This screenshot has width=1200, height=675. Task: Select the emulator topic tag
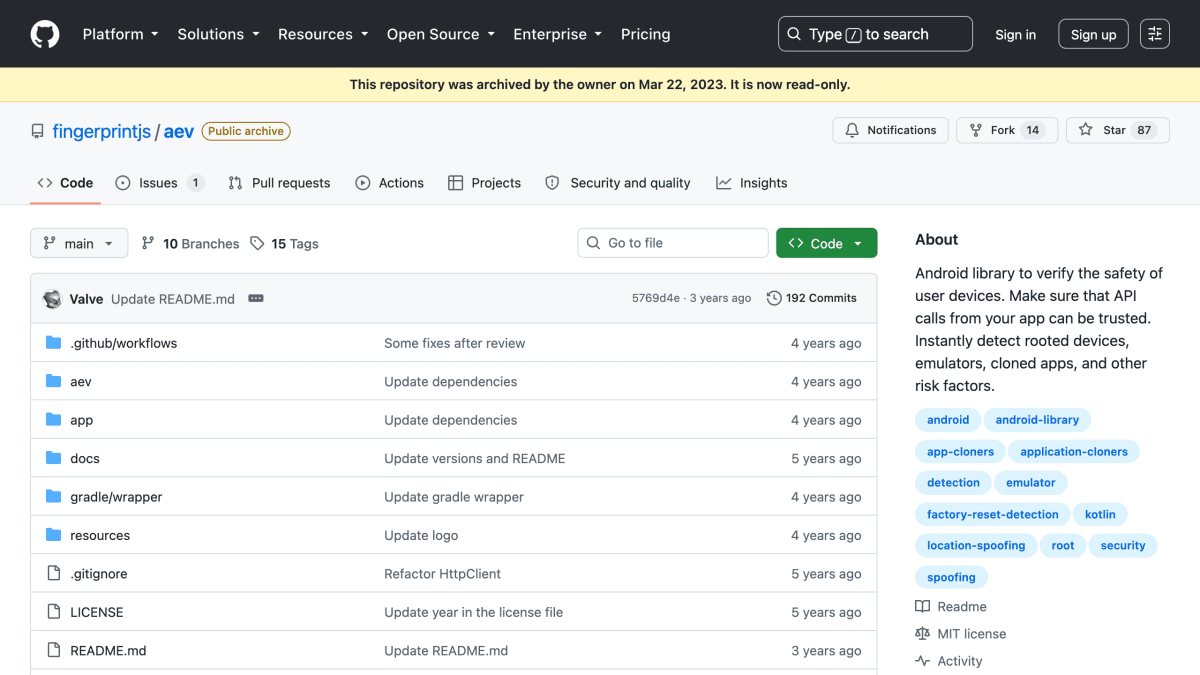coord(1031,483)
